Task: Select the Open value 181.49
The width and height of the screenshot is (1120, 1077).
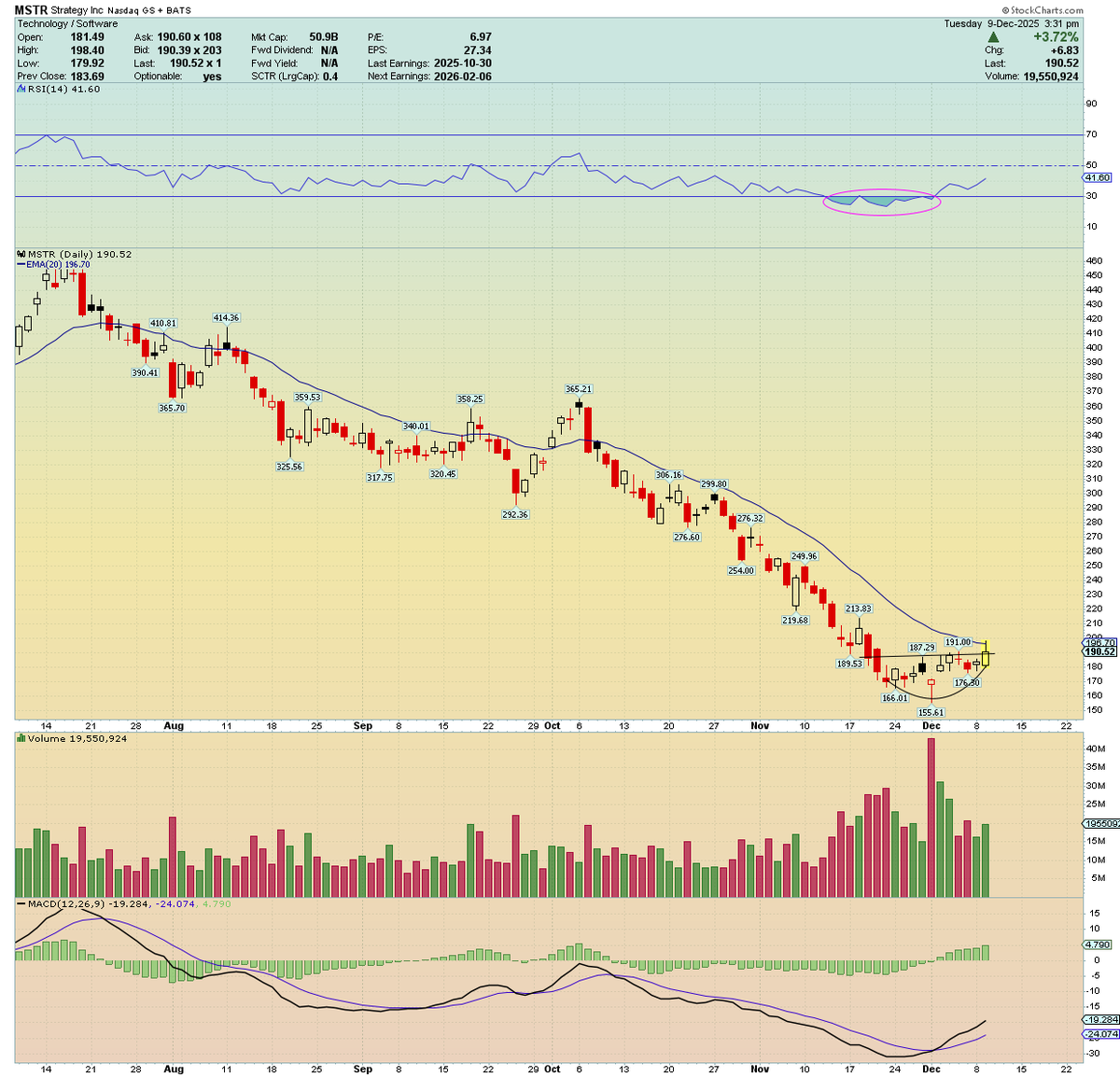Action: coord(86,37)
